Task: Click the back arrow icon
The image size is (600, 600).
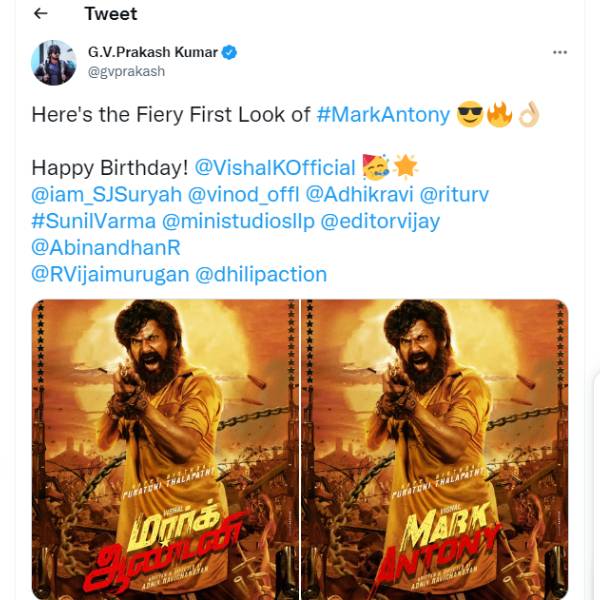Action: pos(41,14)
